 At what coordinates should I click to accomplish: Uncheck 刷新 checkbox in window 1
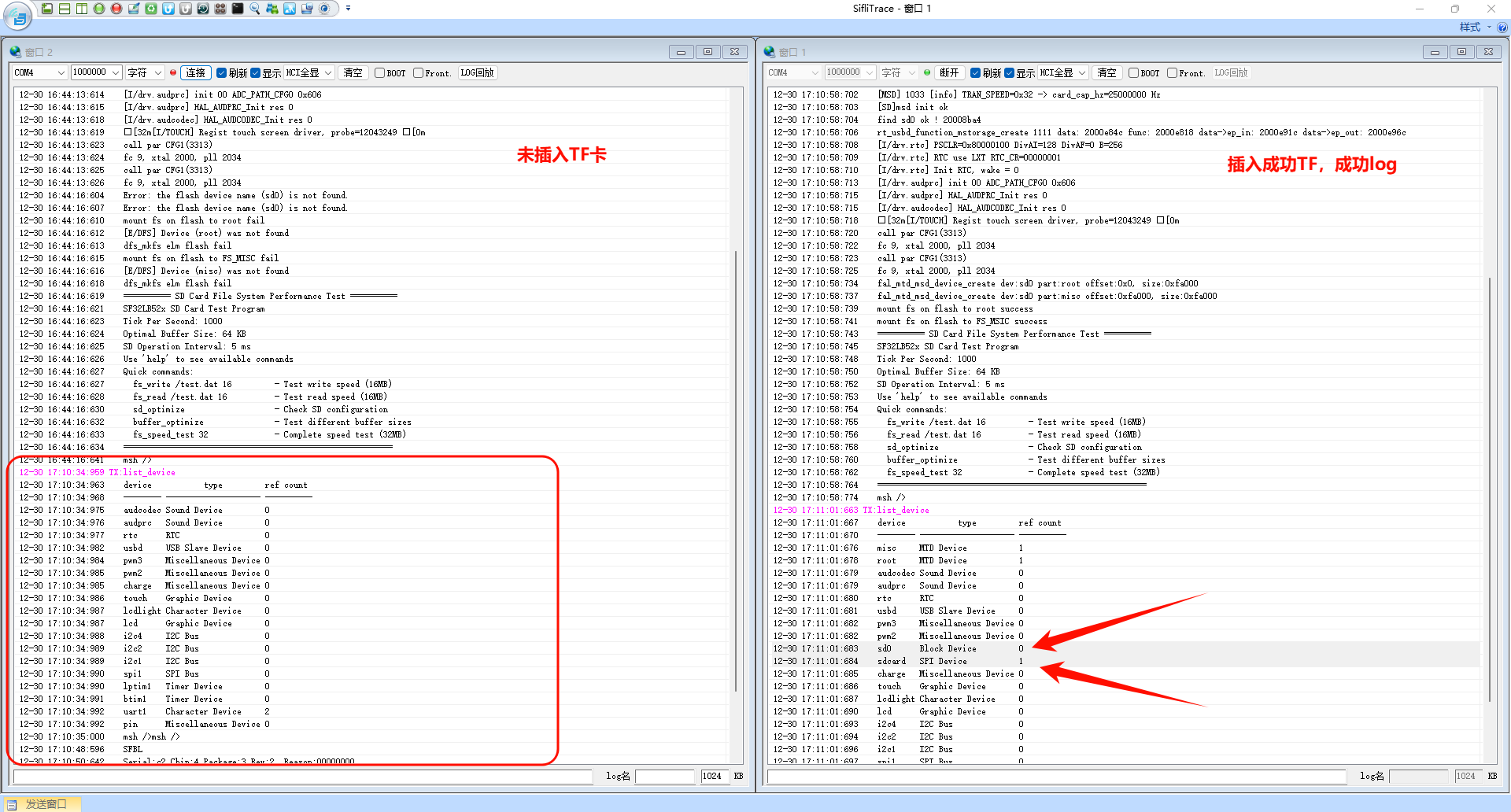pyautogui.click(x=976, y=73)
